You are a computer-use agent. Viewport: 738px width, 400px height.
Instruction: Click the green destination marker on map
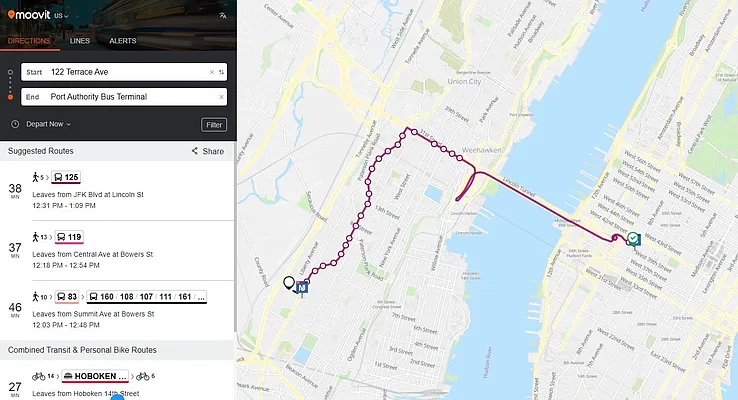point(633,239)
